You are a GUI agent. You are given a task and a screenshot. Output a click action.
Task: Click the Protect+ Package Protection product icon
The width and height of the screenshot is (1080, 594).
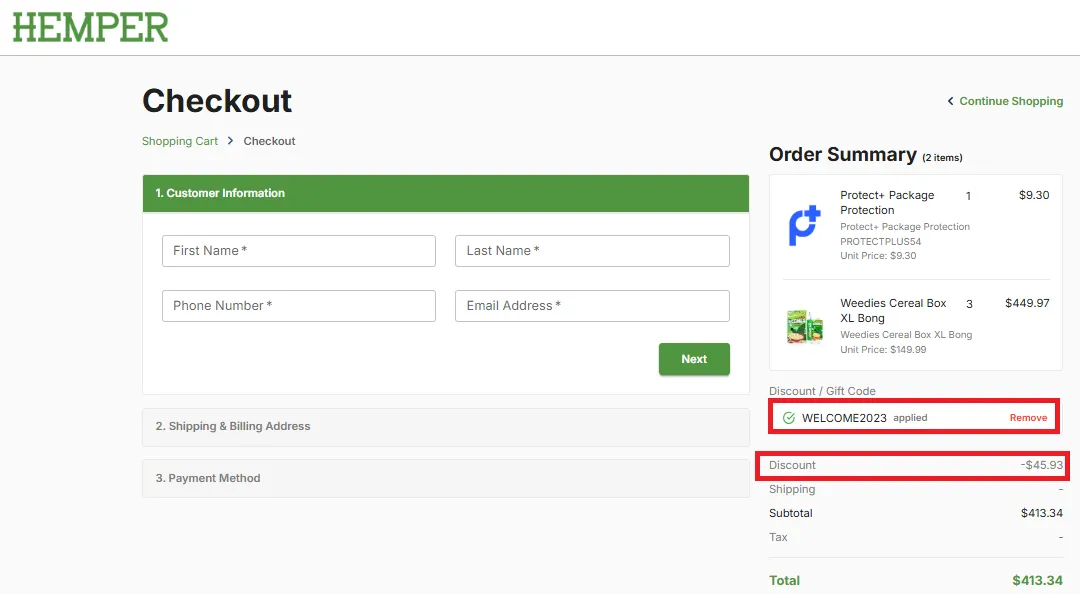click(804, 225)
